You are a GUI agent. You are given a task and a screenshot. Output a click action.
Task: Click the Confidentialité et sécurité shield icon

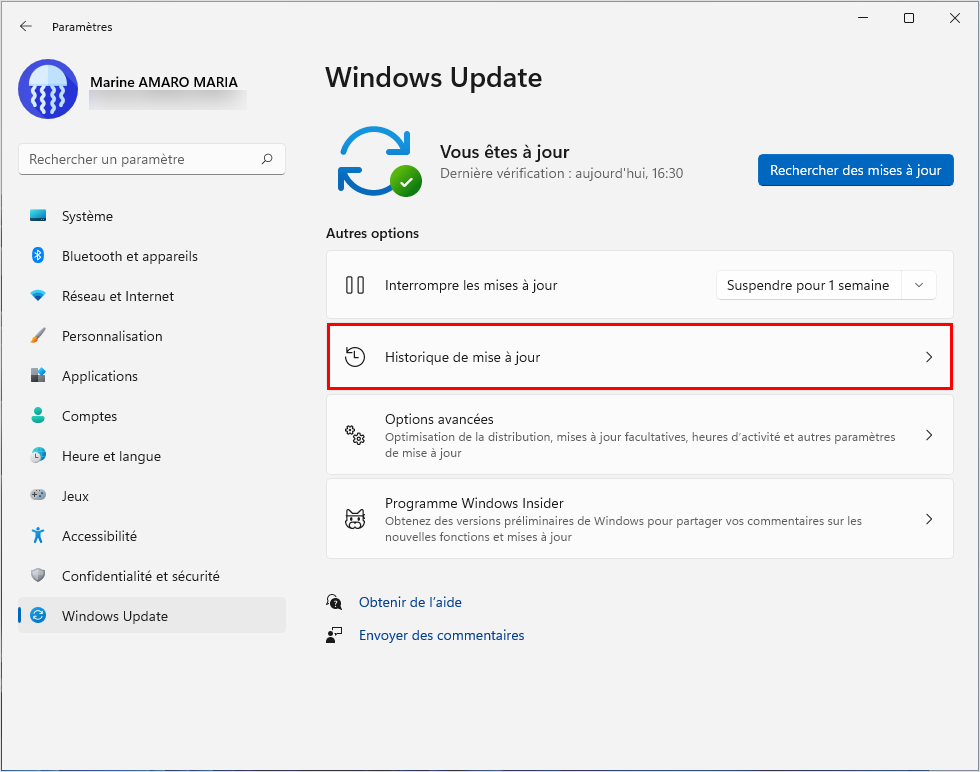[38, 575]
